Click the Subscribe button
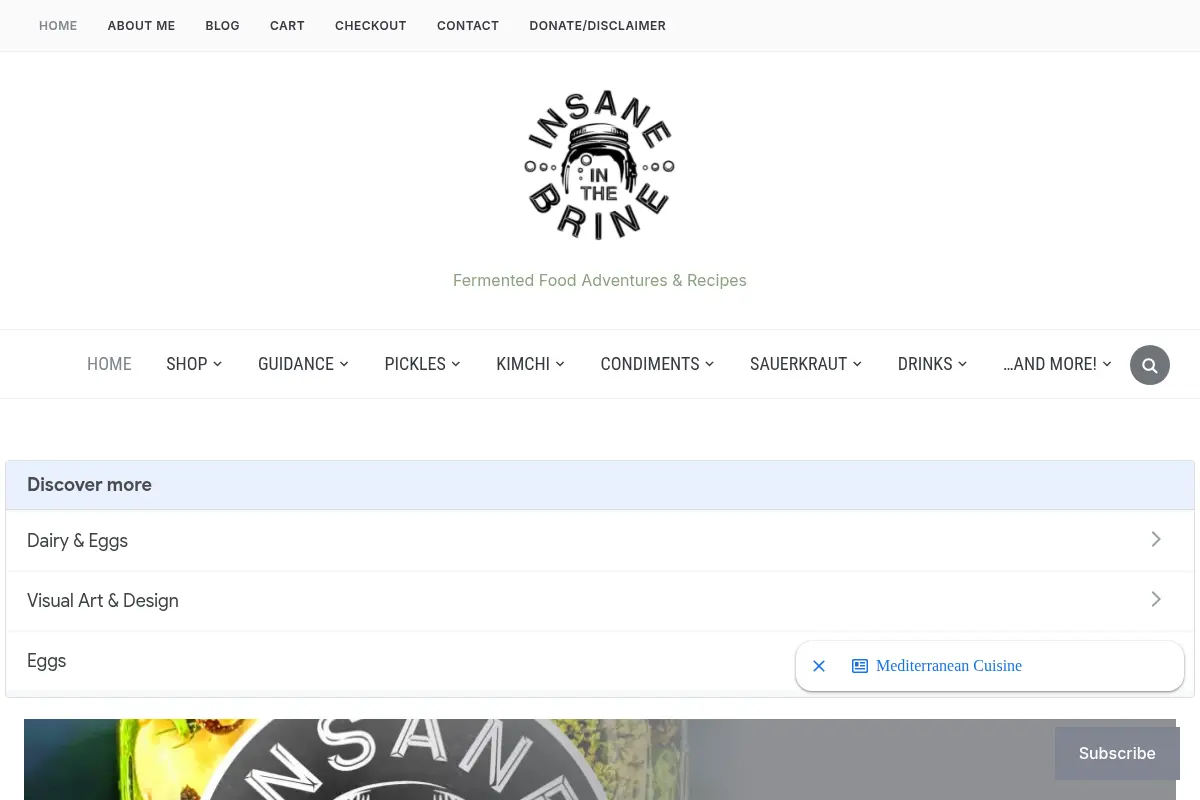The width and height of the screenshot is (1200, 800). tap(1117, 753)
